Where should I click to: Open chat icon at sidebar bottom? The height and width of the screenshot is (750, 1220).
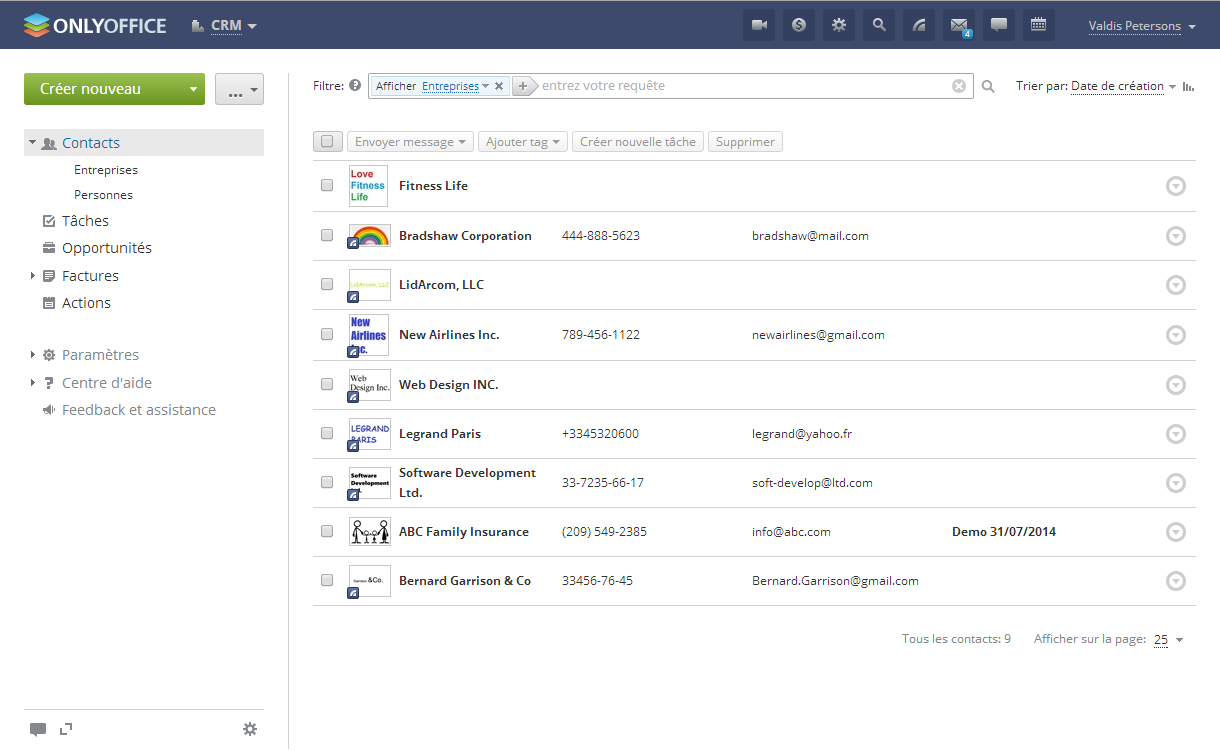(x=37, y=729)
